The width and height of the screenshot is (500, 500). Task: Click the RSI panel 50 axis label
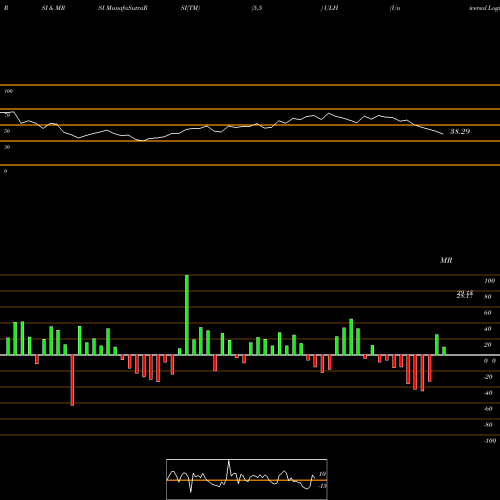[x=7, y=131]
